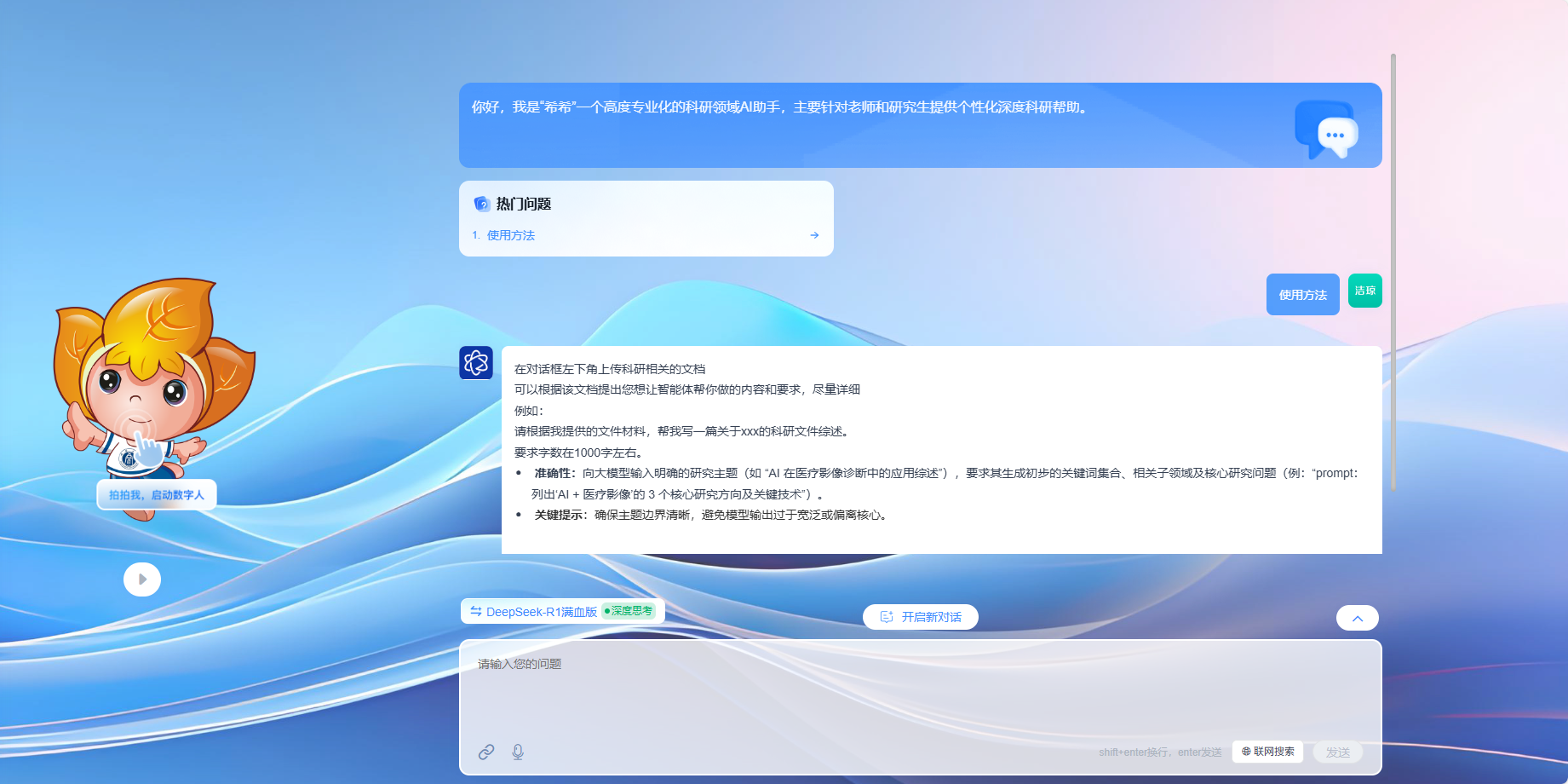
Task: Expand the 使用方法 hot question via its arrow
Action: (814, 235)
